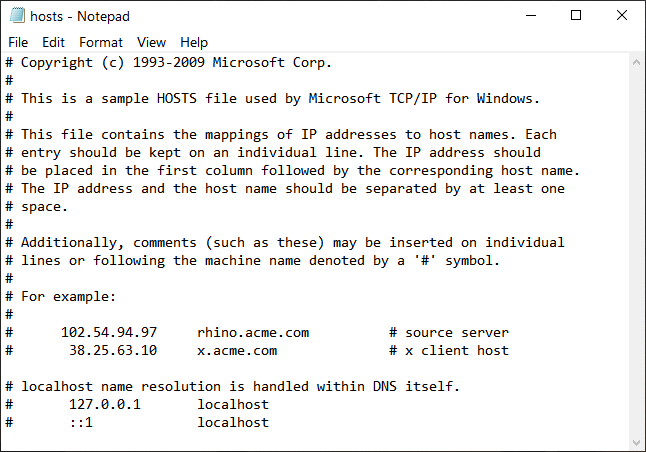Place cursor on 127.0.0.1 address
646x452 pixels.
[105, 404]
